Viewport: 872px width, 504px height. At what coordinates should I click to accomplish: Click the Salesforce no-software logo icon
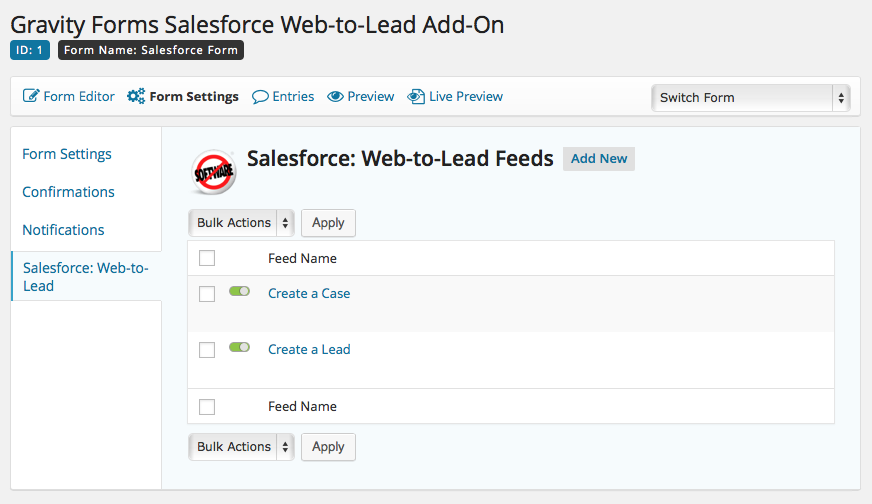click(213, 172)
